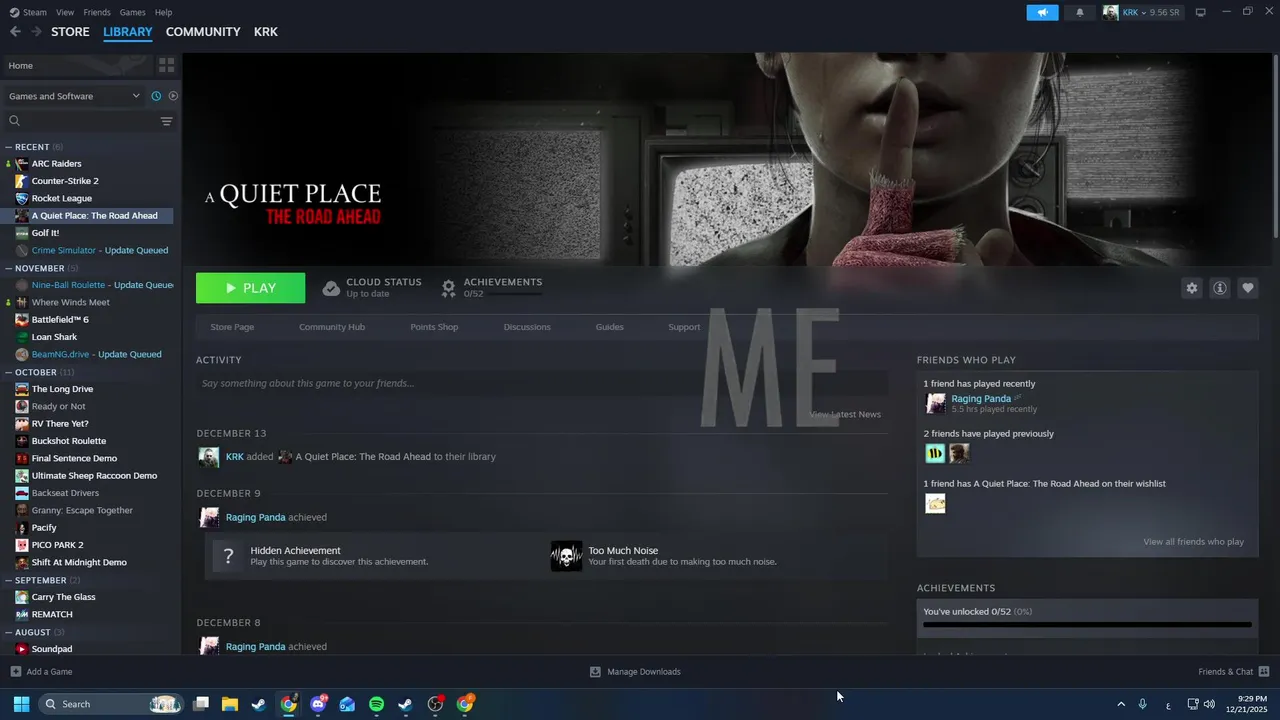Viewport: 1280px width, 720px height.
Task: Click the green PLAY button
Action: 250,288
